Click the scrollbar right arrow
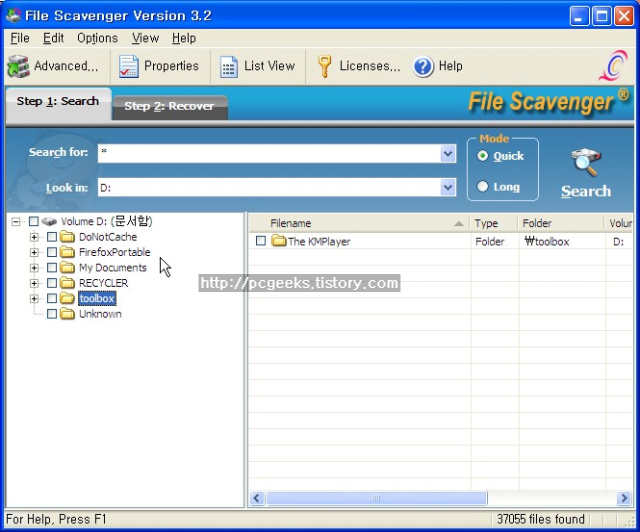 624,498
